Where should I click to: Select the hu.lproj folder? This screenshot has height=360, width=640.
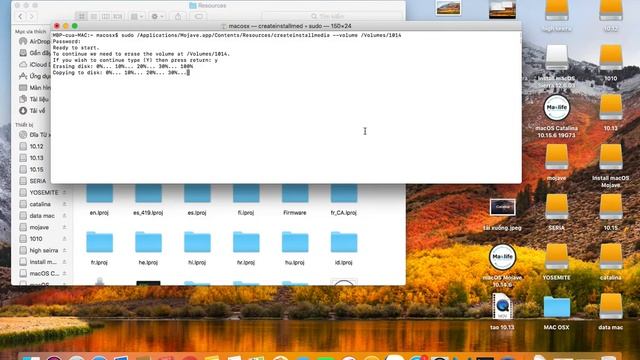click(295, 247)
